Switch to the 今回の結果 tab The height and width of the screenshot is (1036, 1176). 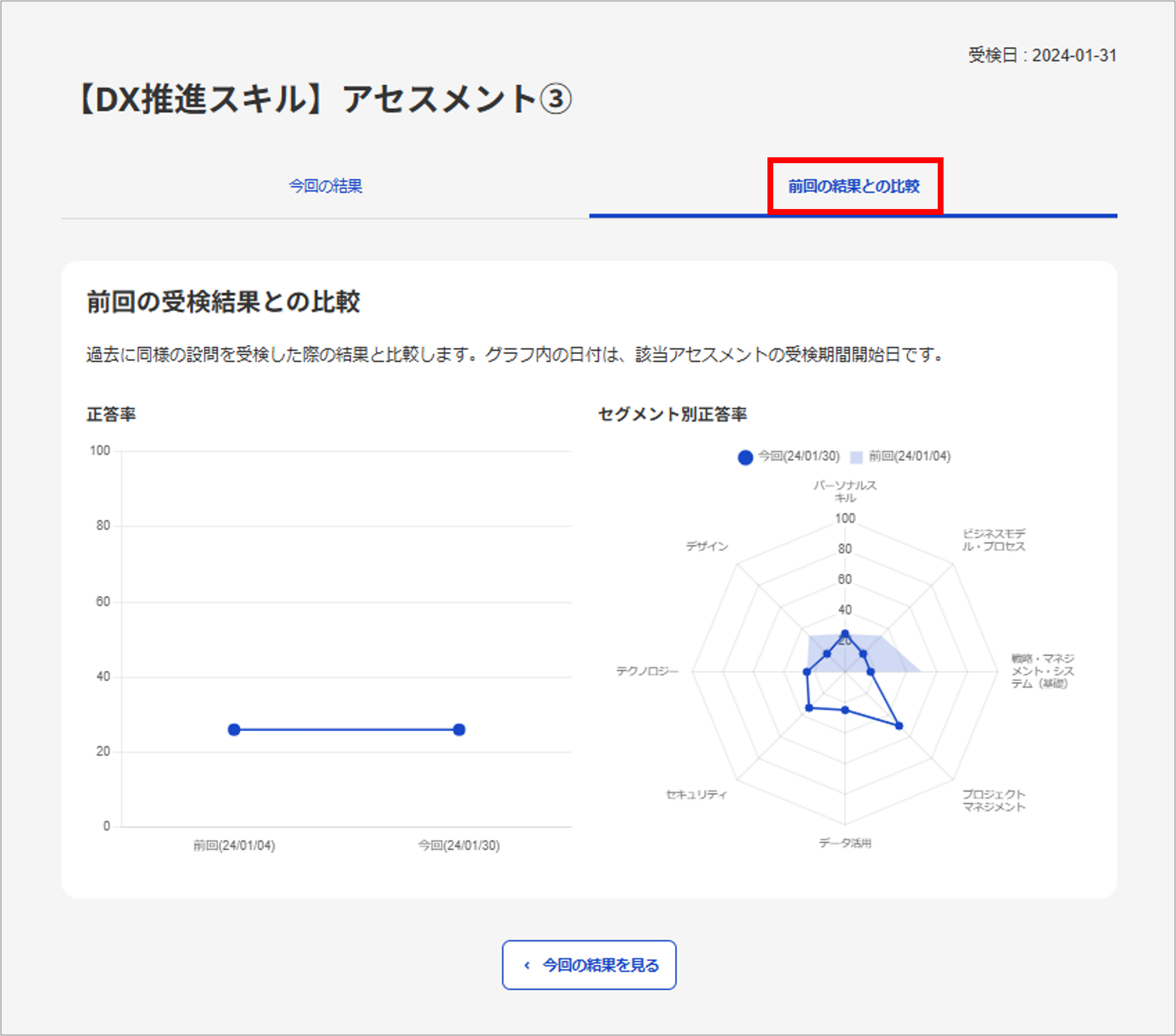tap(325, 186)
